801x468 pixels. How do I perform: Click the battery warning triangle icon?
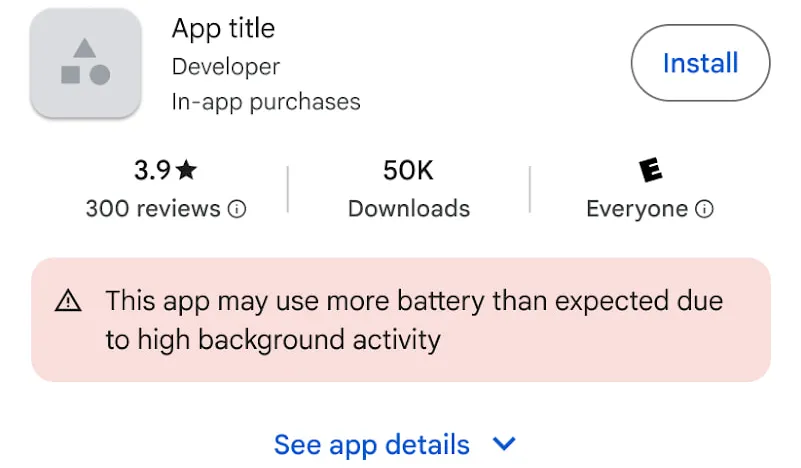(x=68, y=300)
